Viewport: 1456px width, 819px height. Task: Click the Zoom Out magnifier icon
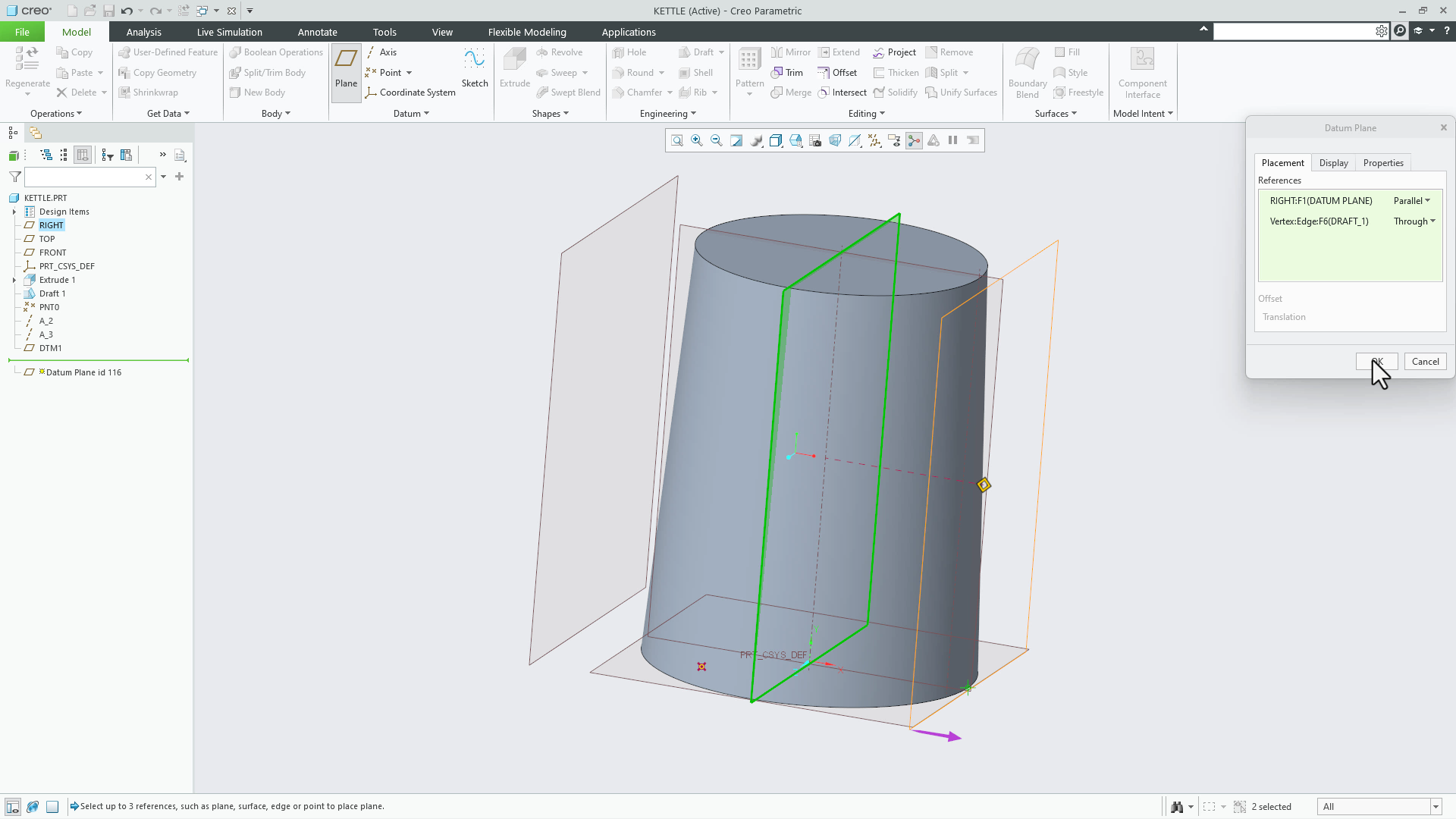click(717, 140)
